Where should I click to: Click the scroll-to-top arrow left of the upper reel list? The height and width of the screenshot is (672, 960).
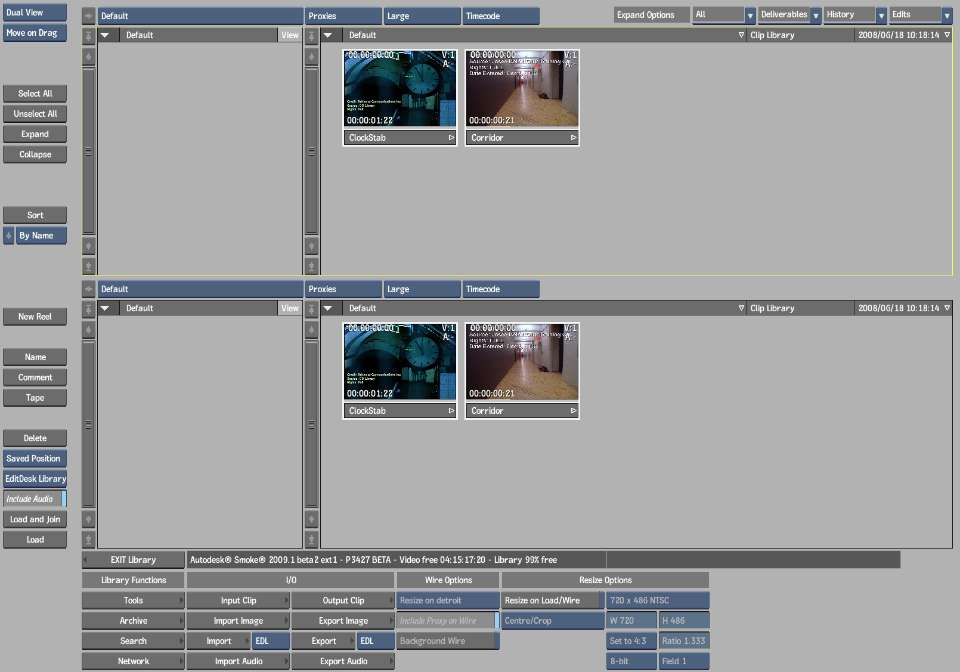88,35
